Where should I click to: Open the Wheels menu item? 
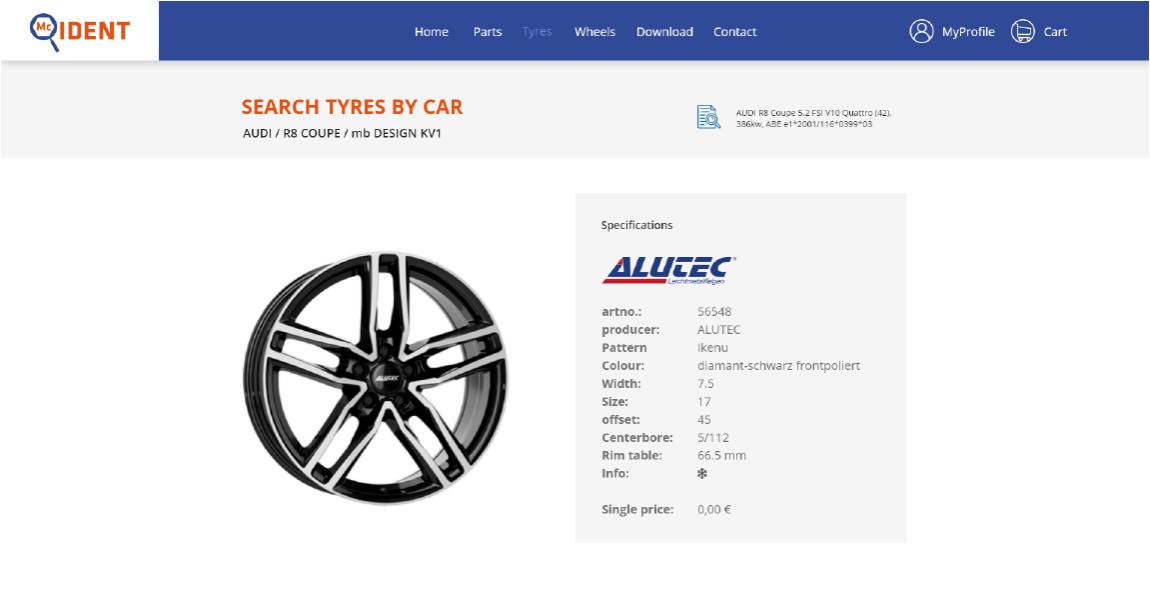tap(594, 32)
